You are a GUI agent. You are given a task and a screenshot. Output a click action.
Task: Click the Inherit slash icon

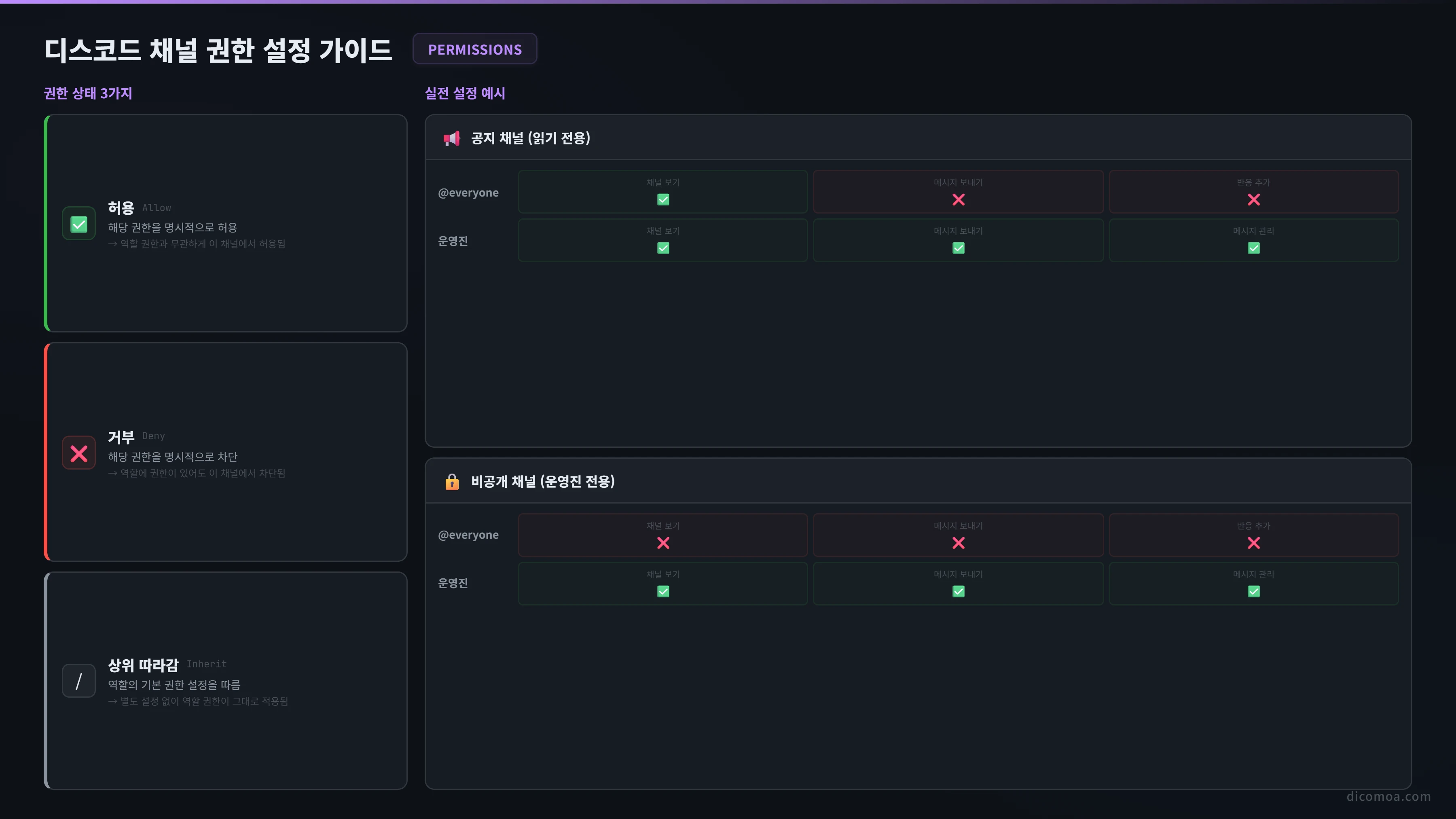pos(78,681)
